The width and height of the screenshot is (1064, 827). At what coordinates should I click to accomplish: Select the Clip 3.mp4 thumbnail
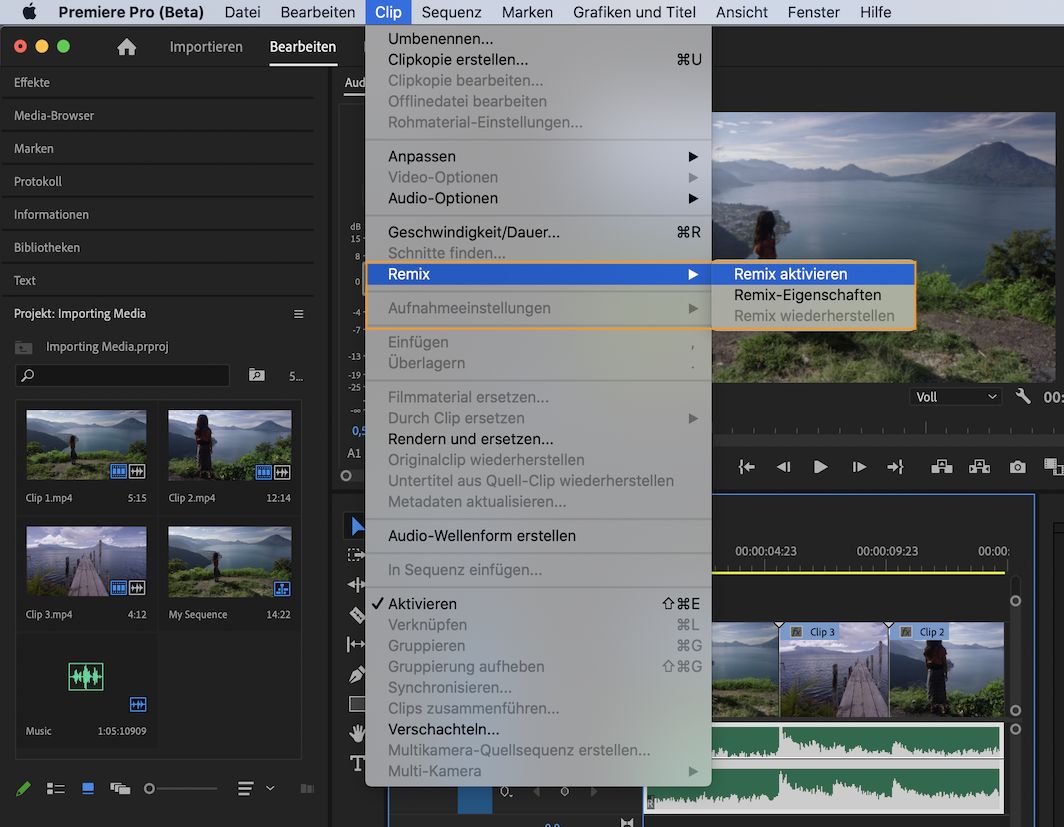pos(86,560)
